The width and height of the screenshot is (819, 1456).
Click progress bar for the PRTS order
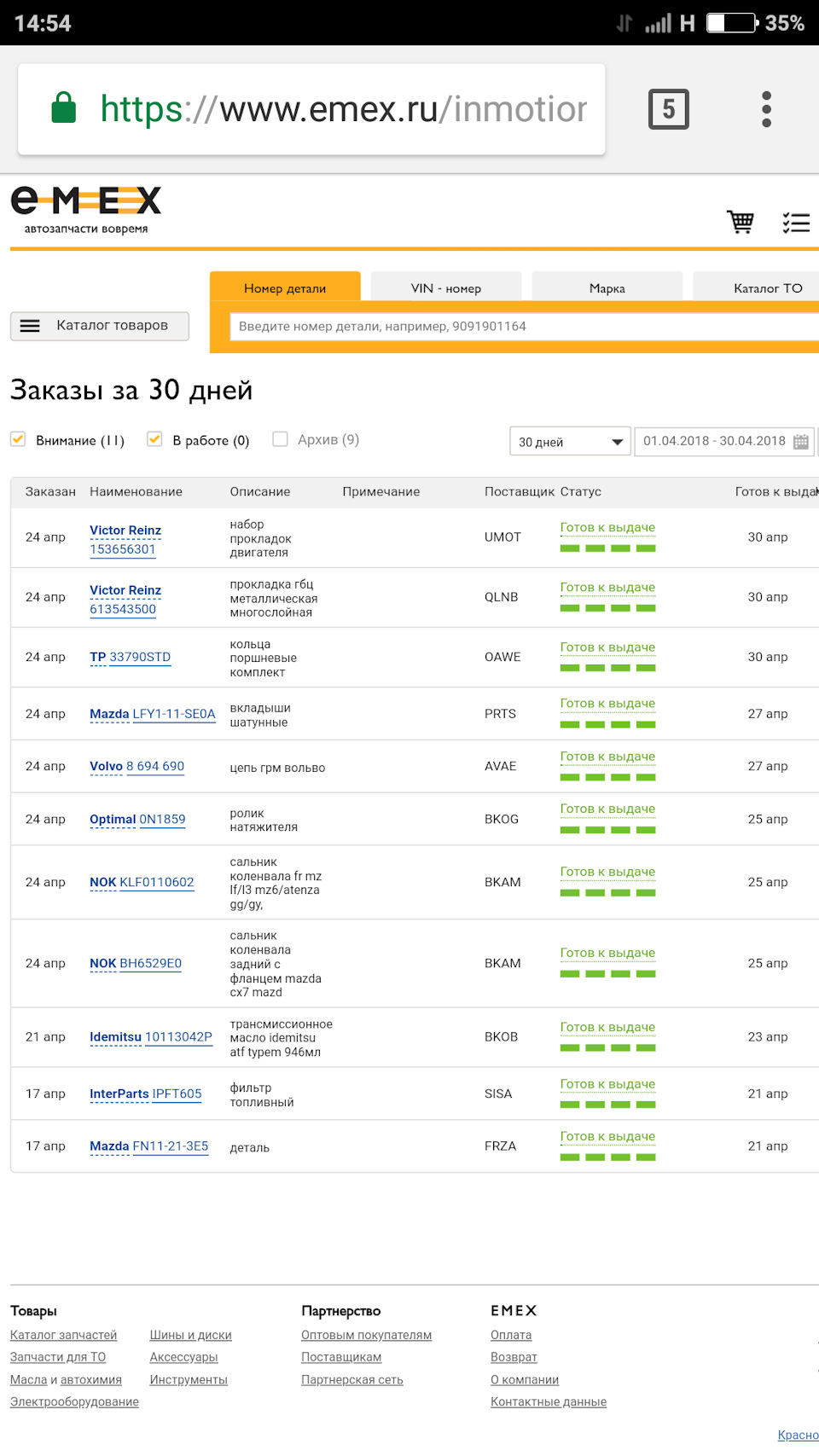(x=607, y=724)
